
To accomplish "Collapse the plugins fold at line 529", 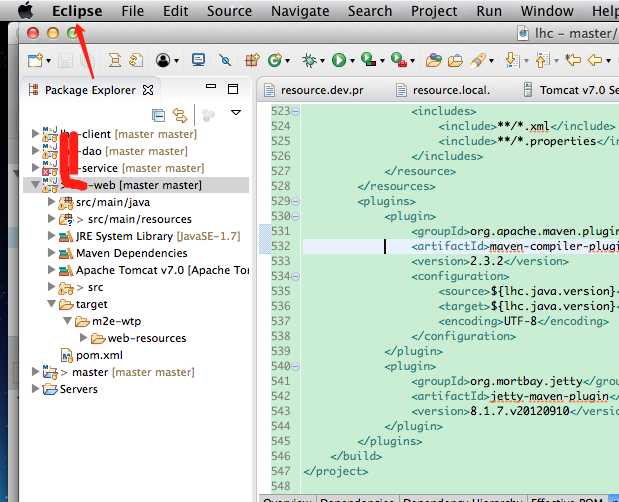I will point(295,201).
